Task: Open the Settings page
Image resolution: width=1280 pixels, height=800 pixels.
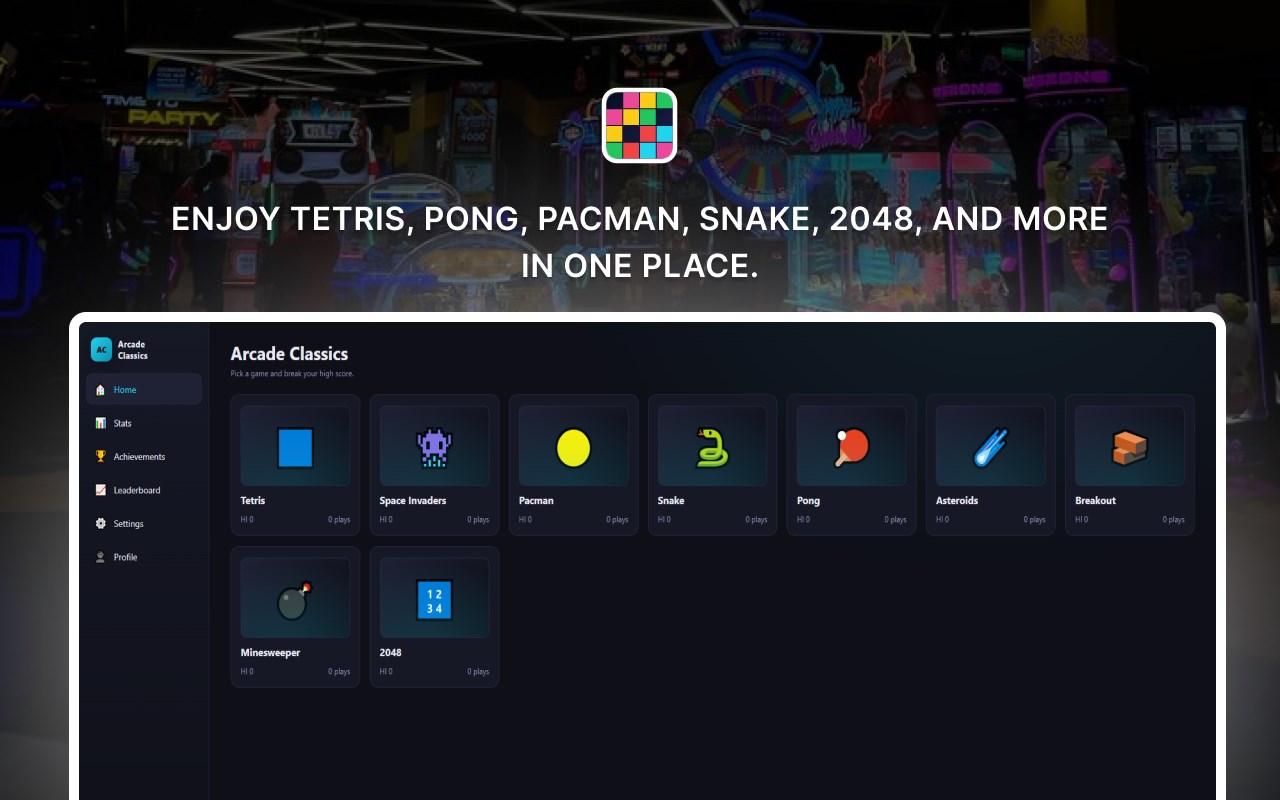Action: point(144,524)
